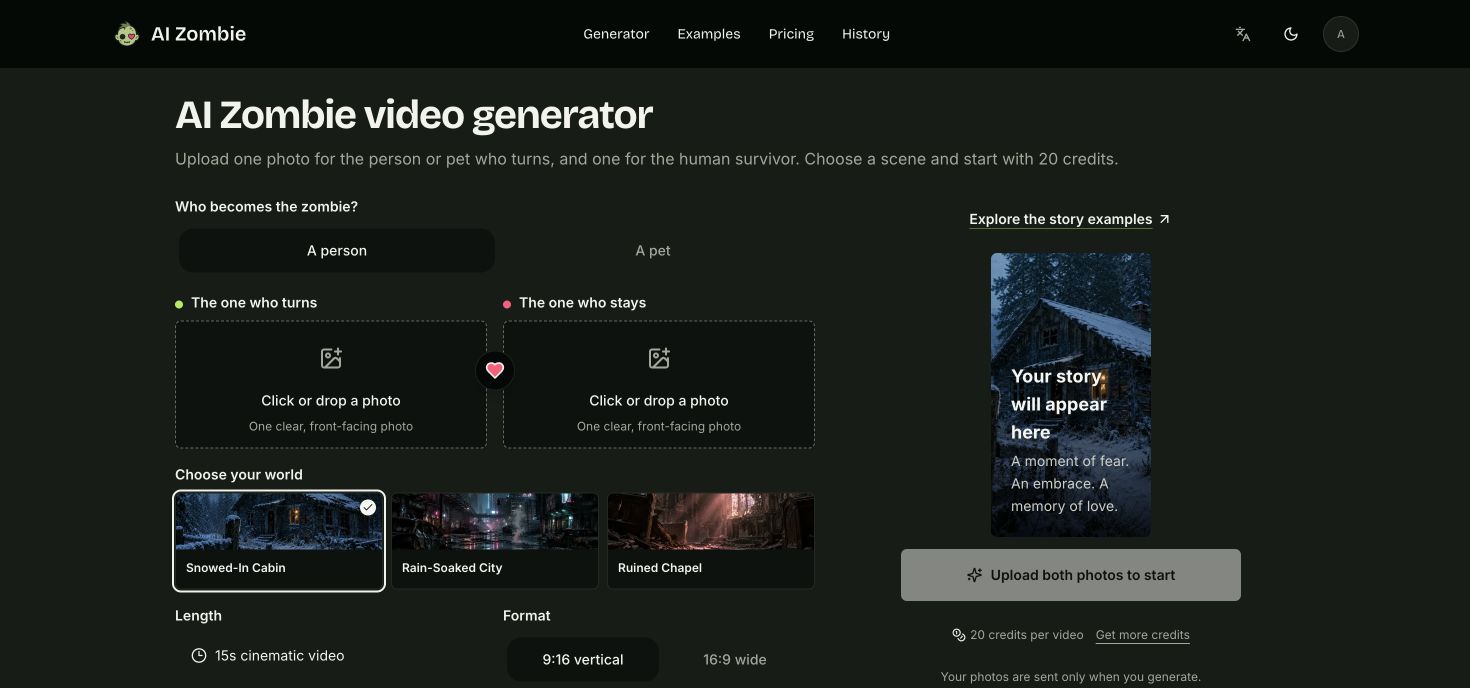Click the 'Who becomes the zombie?' label

tap(266, 207)
